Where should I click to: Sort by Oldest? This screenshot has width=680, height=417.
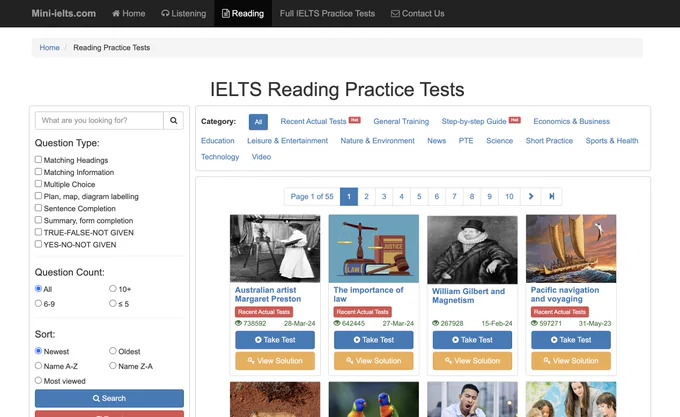pyautogui.click(x=113, y=351)
